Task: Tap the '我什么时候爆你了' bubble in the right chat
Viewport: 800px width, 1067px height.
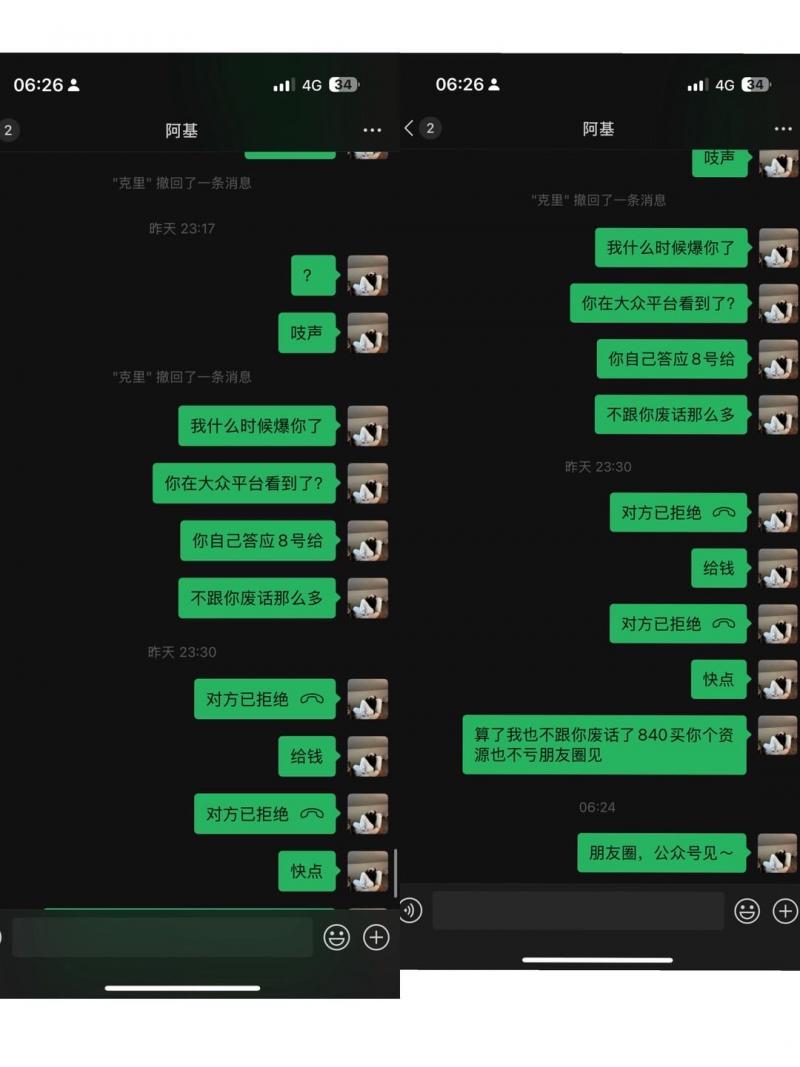Action: (671, 248)
